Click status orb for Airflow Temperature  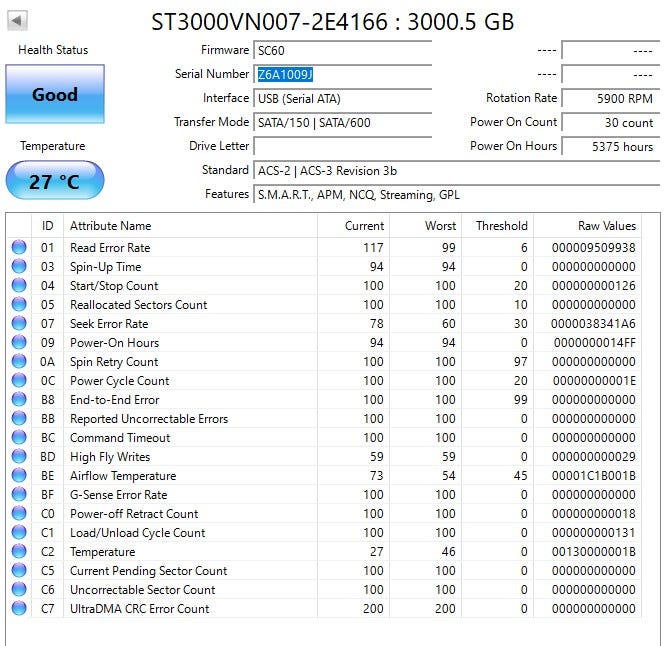click(19, 475)
